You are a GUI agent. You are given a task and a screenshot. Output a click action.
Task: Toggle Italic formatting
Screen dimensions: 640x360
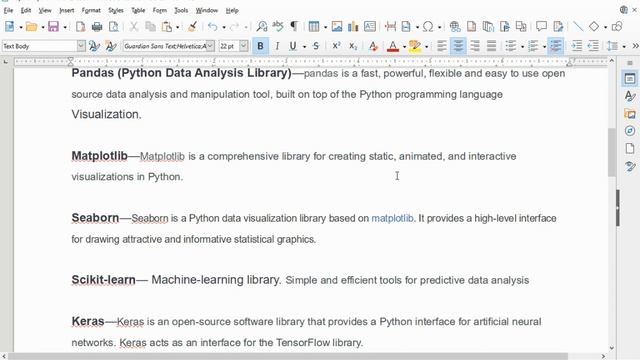pos(277,46)
